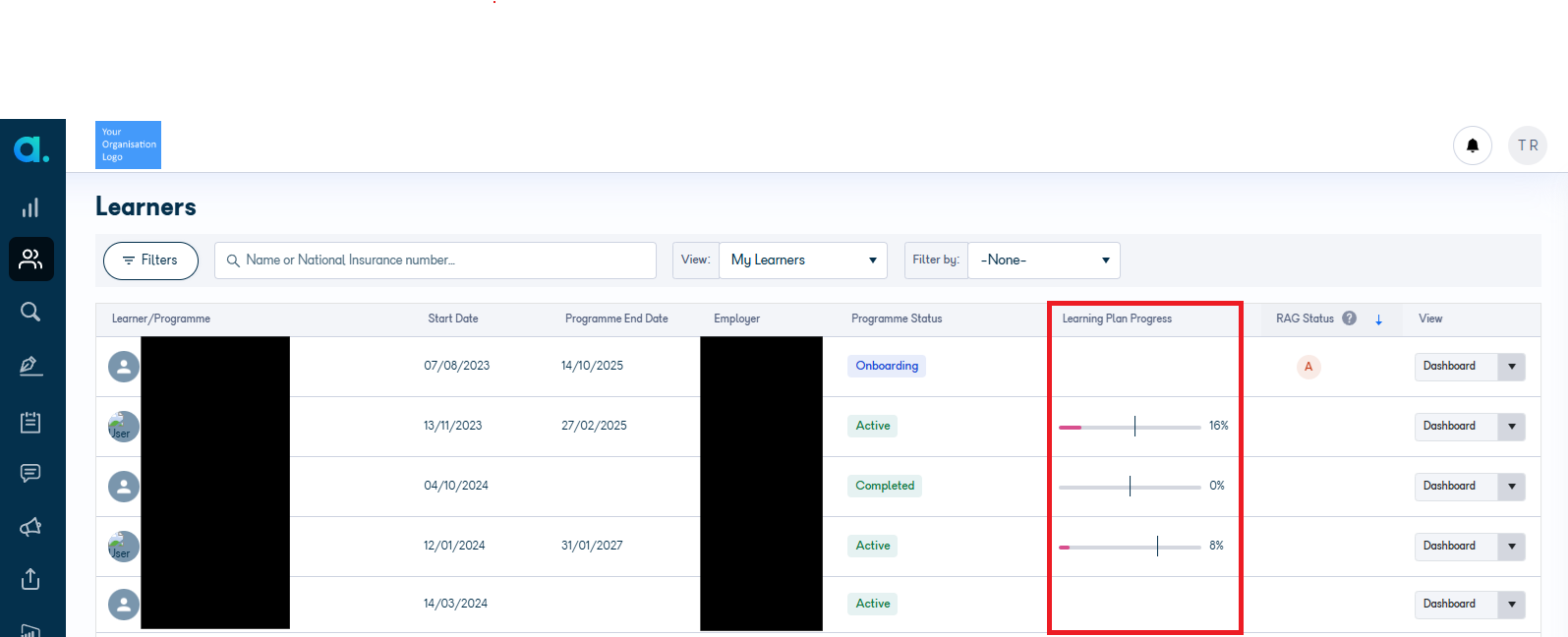Sort by Learner/Programme column header
Image resolution: width=1568 pixels, height=637 pixels.
pyautogui.click(x=161, y=319)
